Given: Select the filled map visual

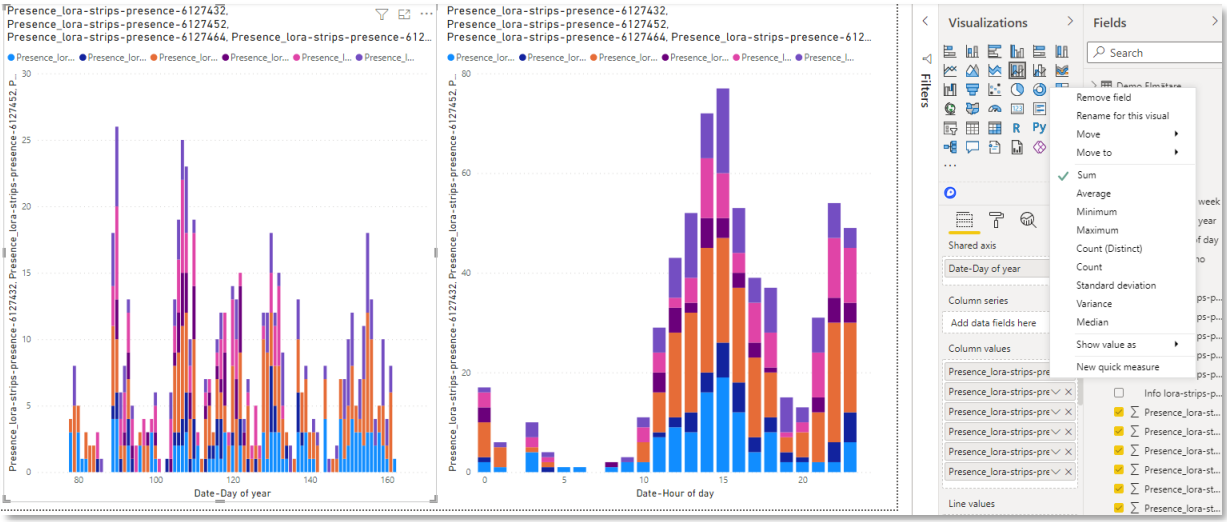Looking at the screenshot, I should tap(972, 108).
